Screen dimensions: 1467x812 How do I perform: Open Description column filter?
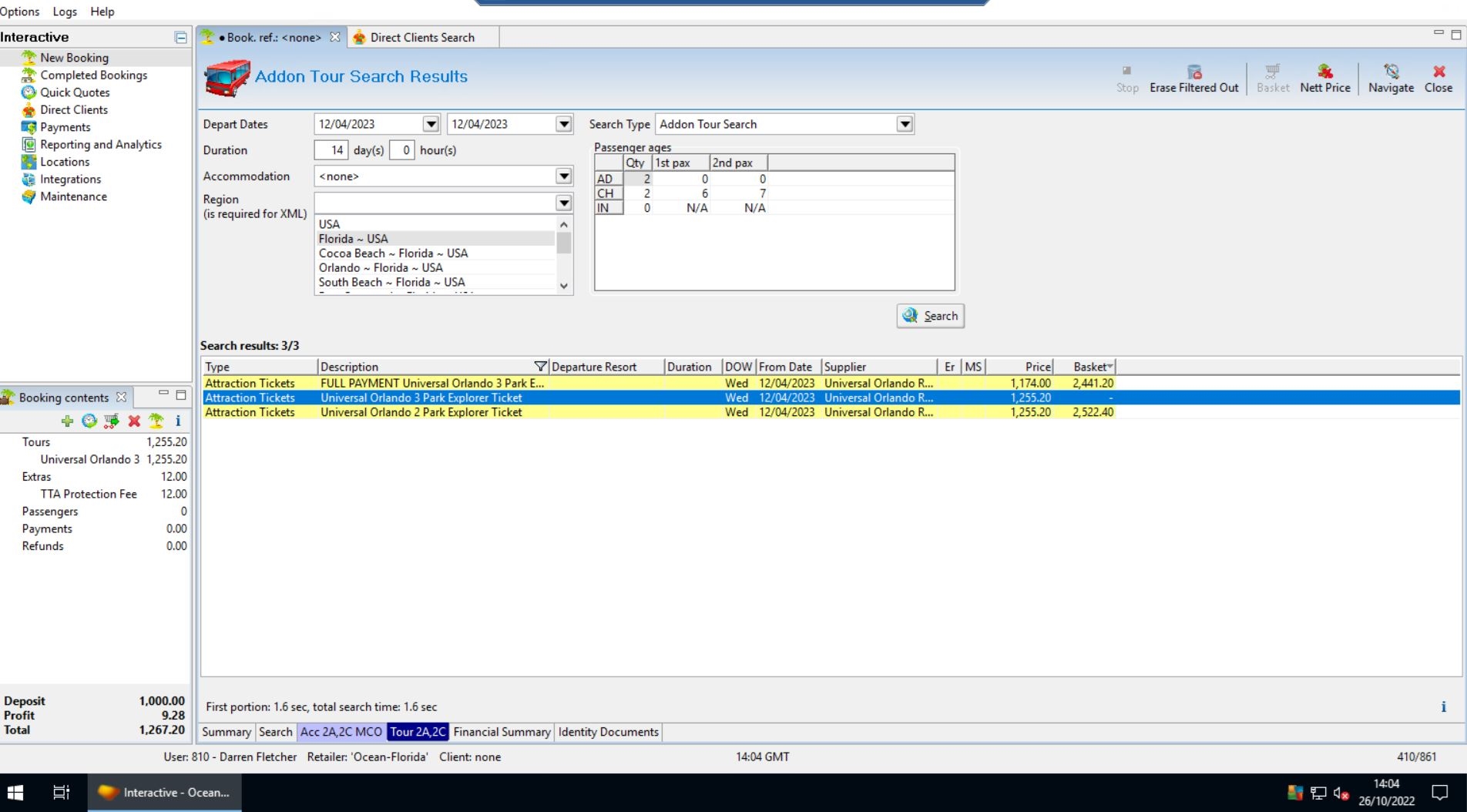pos(540,367)
